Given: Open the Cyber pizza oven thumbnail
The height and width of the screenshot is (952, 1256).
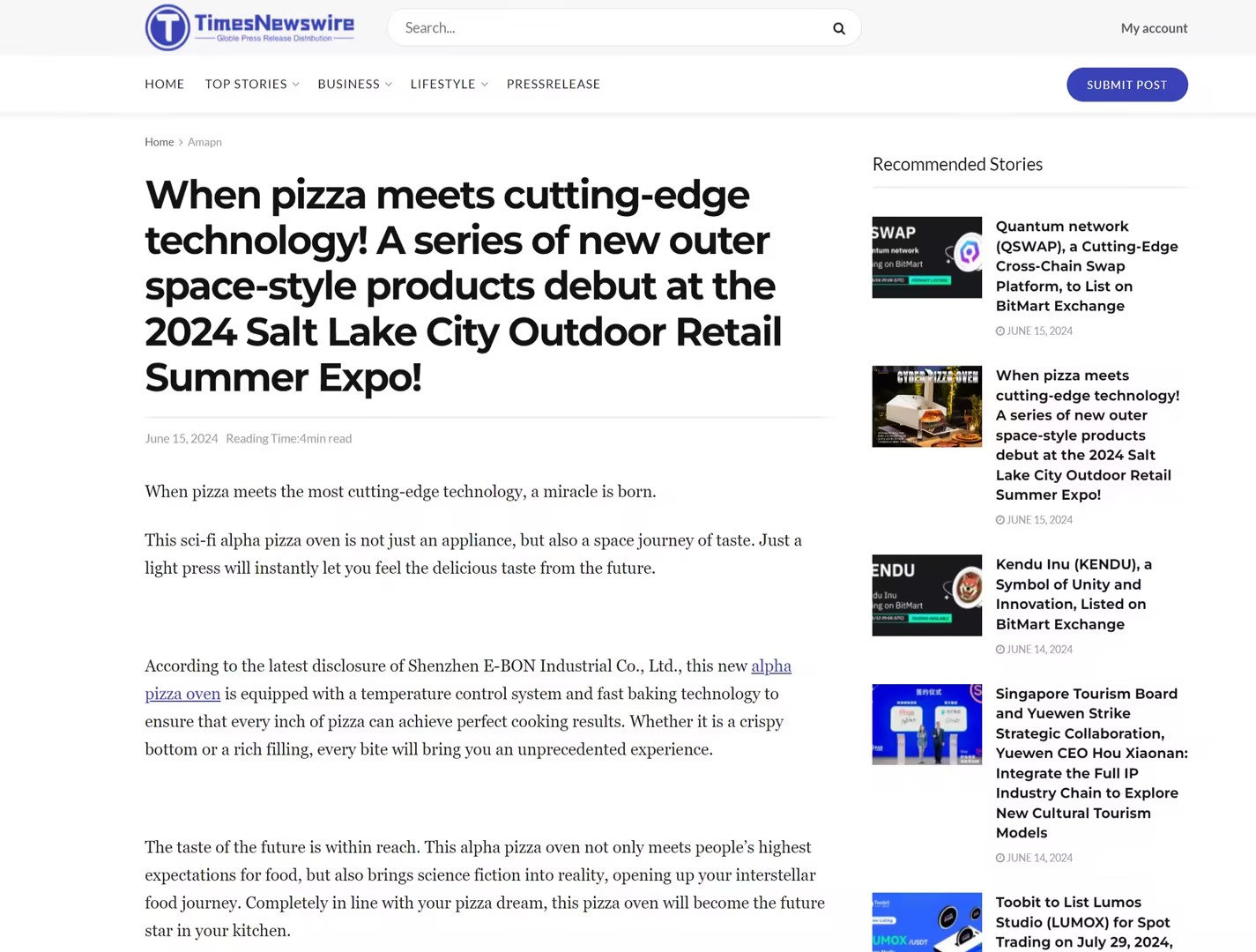Looking at the screenshot, I should coord(926,406).
